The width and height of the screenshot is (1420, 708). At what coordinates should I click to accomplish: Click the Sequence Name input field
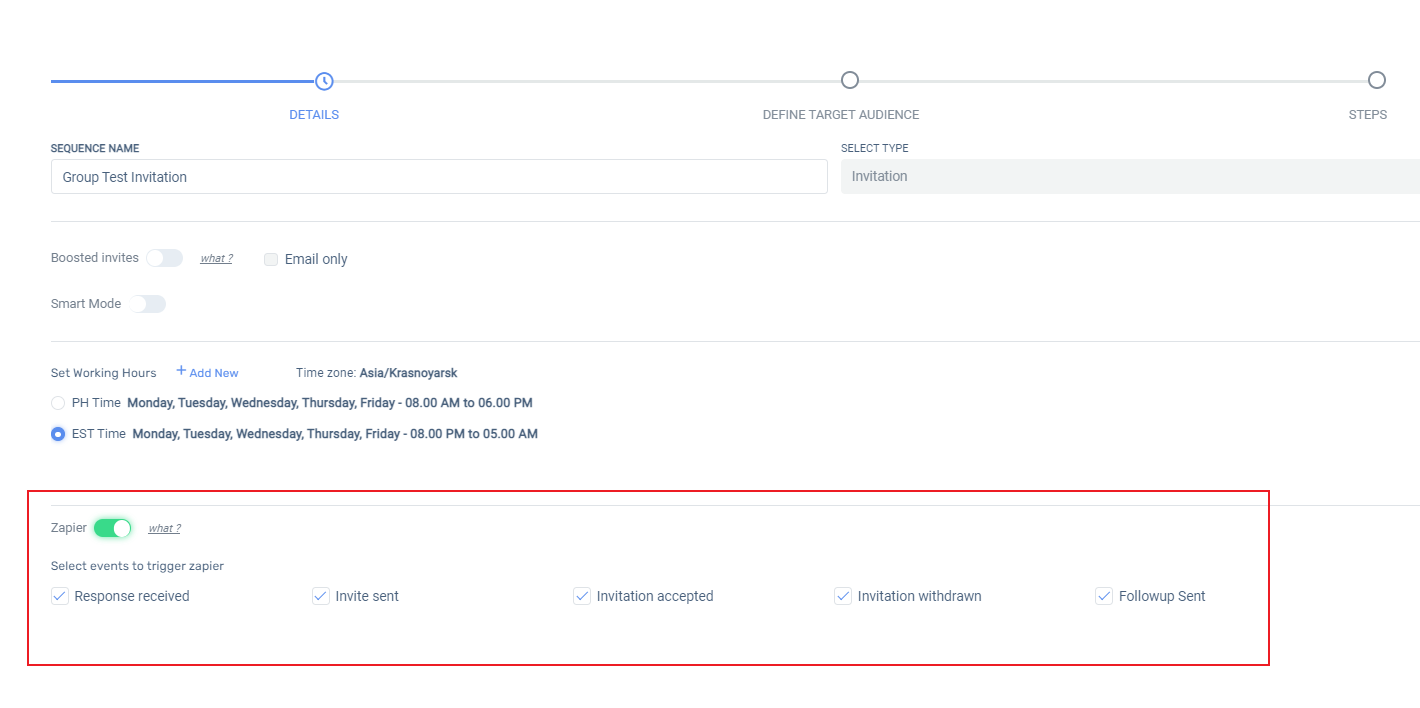click(439, 177)
